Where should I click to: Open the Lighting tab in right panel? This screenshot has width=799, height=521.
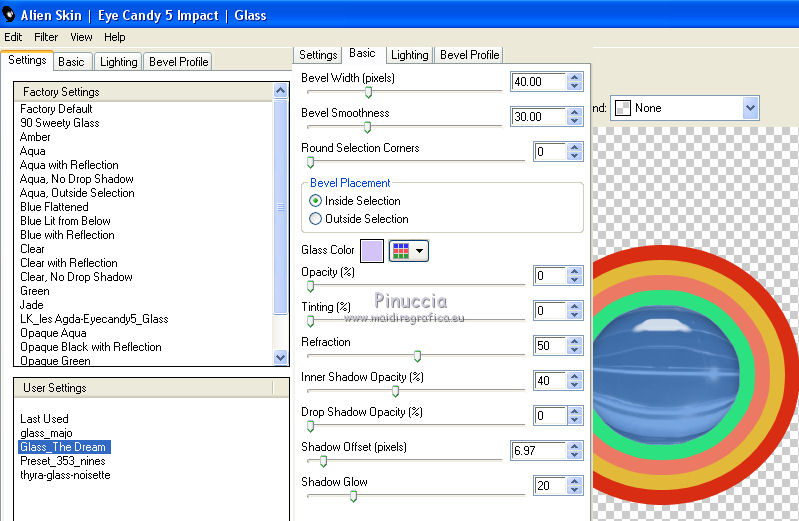[410, 55]
